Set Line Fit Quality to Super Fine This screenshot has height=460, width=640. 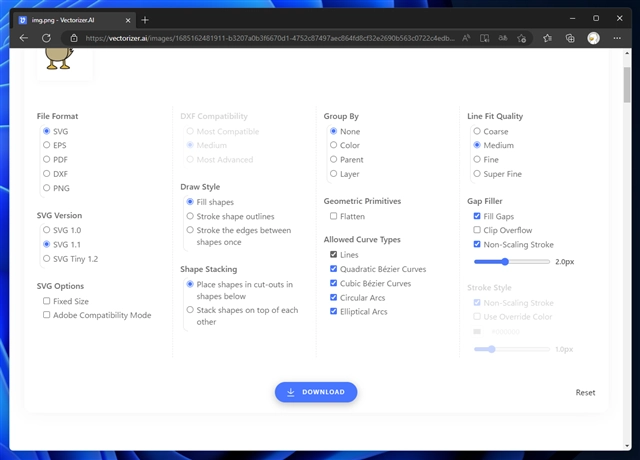click(x=477, y=173)
